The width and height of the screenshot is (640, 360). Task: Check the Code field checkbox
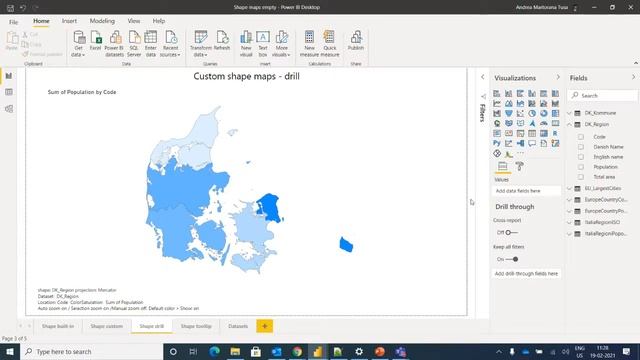click(x=581, y=137)
